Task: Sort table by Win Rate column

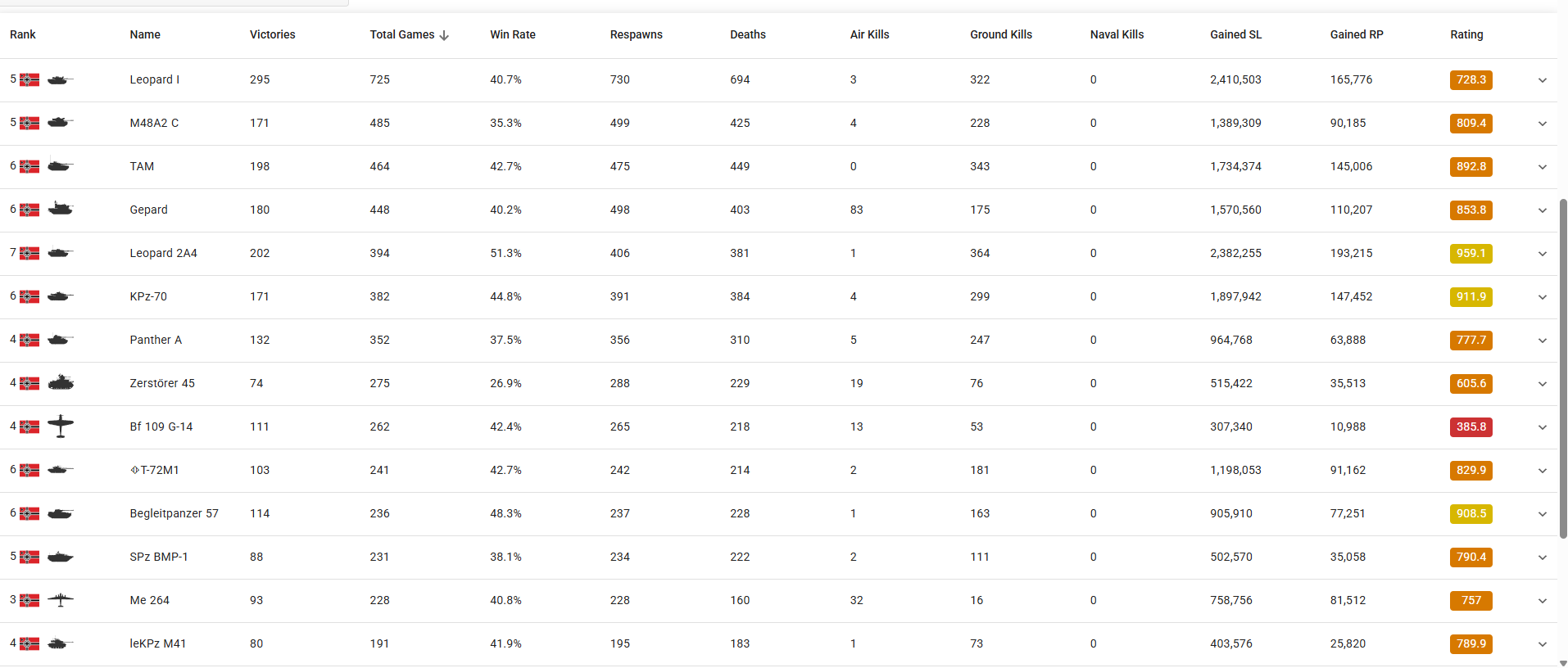Action: coord(513,34)
